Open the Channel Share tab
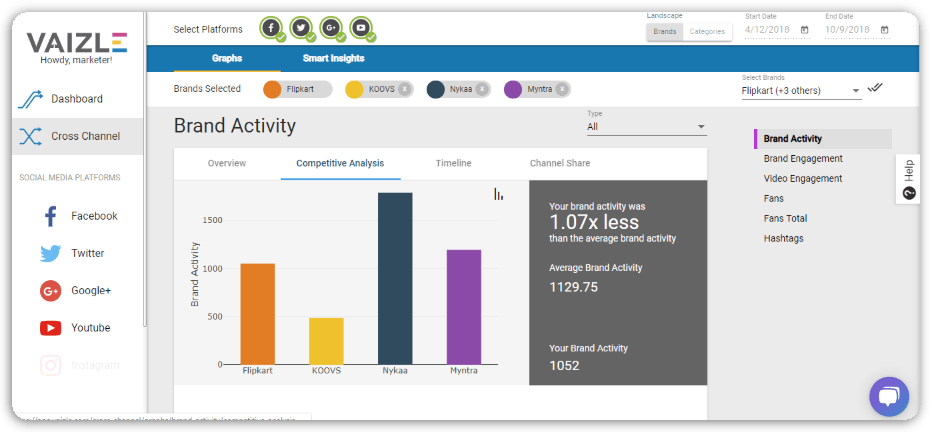This screenshot has height=432, width=932. click(x=560, y=163)
